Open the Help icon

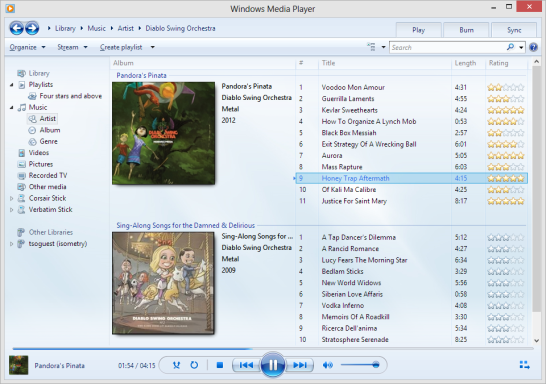coord(533,47)
